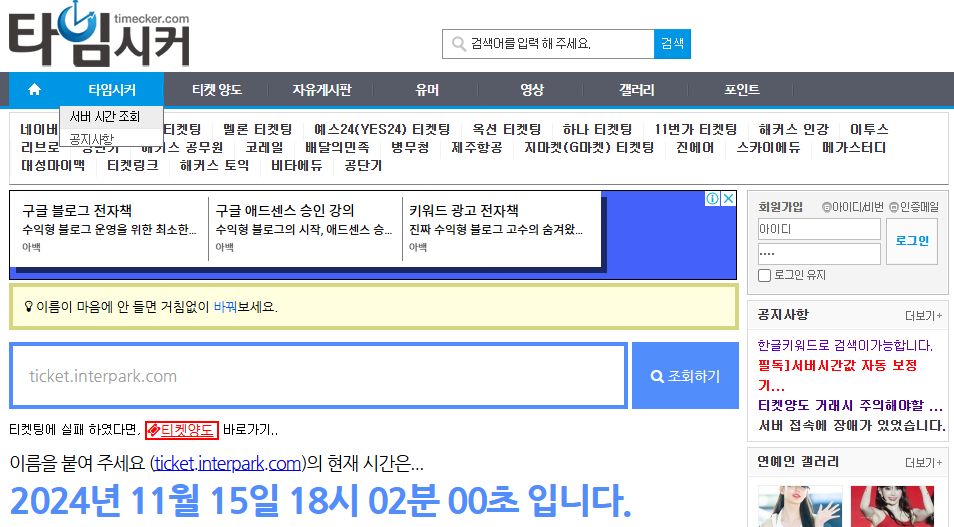This screenshot has width=954, height=527.
Task: Click the ad info icon on the banner
Action: pyautogui.click(x=712, y=199)
